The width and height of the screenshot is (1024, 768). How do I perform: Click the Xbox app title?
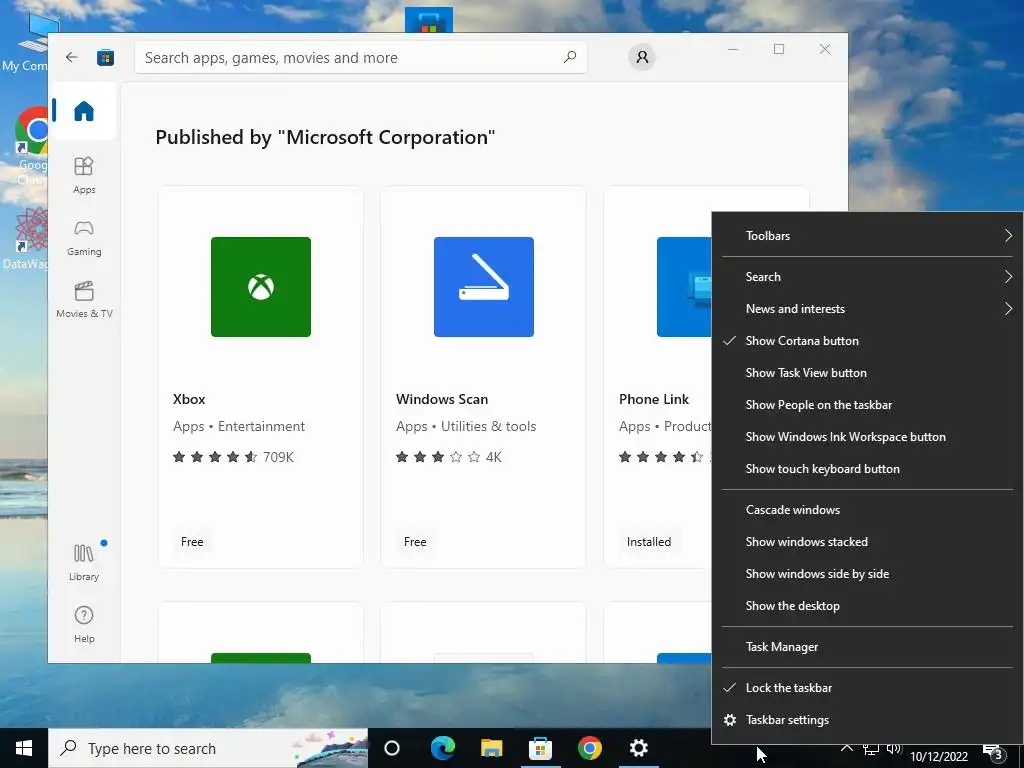(189, 399)
